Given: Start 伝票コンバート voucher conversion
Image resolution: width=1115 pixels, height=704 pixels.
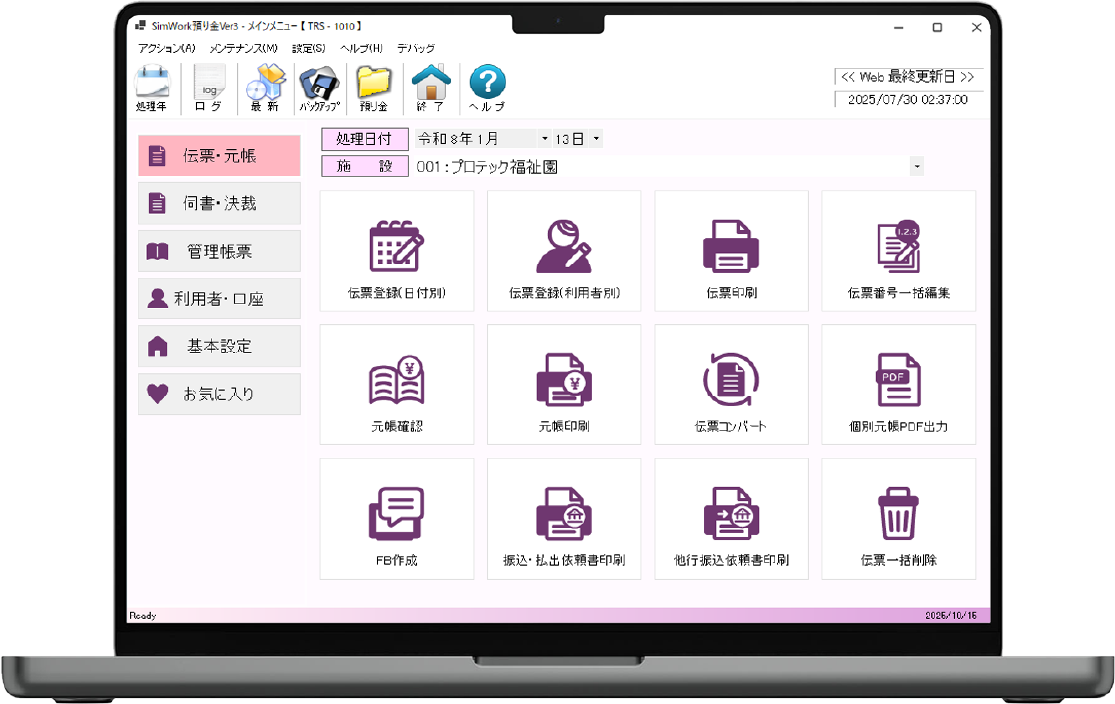Looking at the screenshot, I should pos(731,385).
